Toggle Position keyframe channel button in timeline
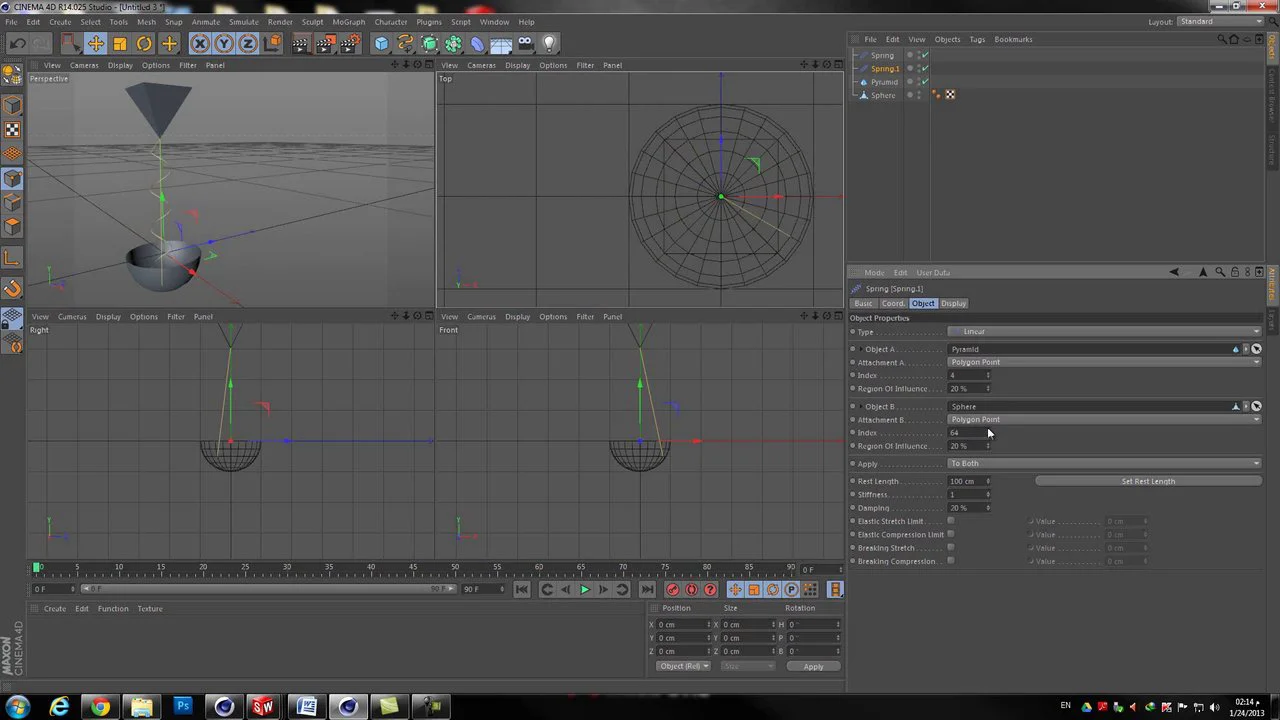 point(735,589)
